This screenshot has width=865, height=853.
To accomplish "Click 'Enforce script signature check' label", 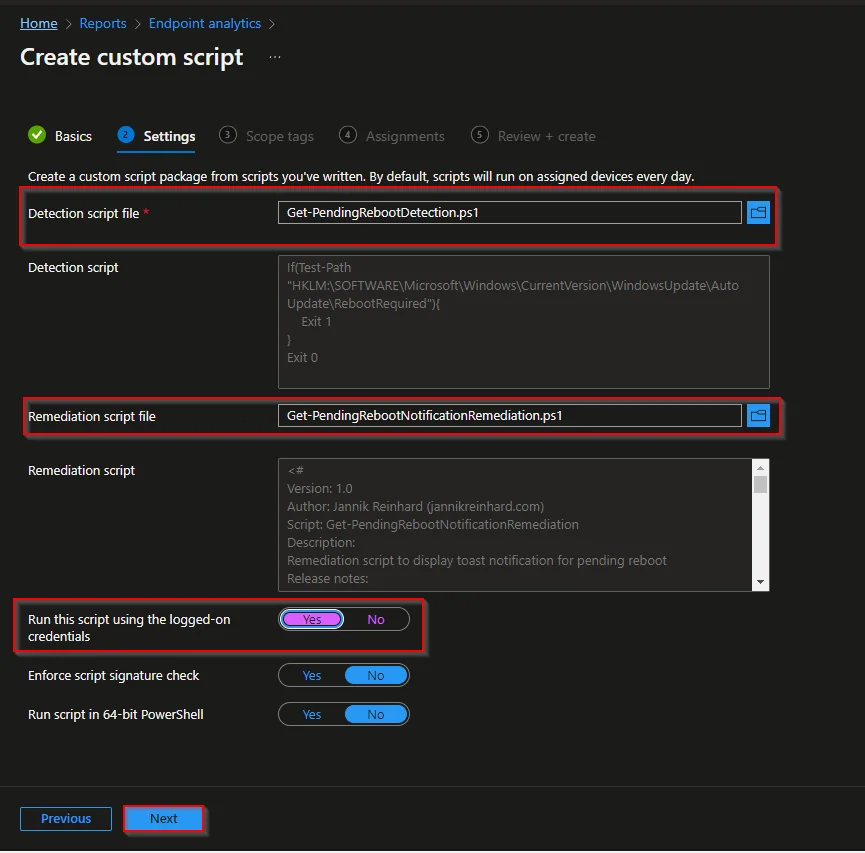I will (113, 675).
